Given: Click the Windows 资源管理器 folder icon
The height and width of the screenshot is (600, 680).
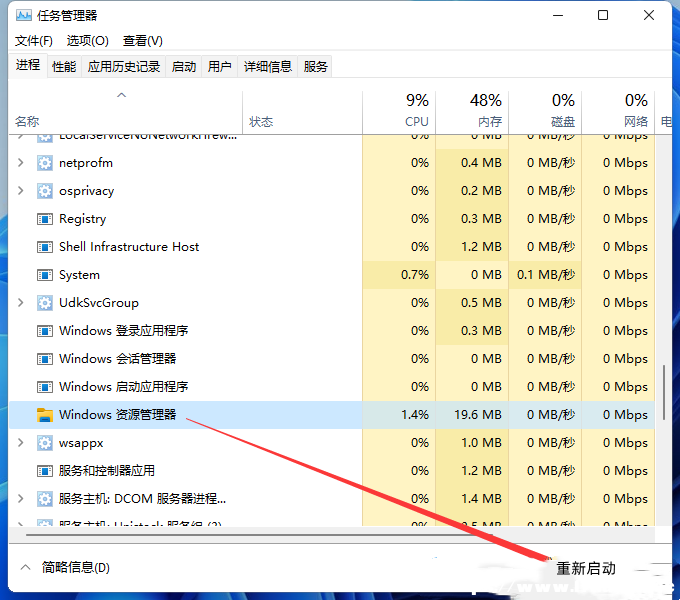Looking at the screenshot, I should (x=45, y=415).
